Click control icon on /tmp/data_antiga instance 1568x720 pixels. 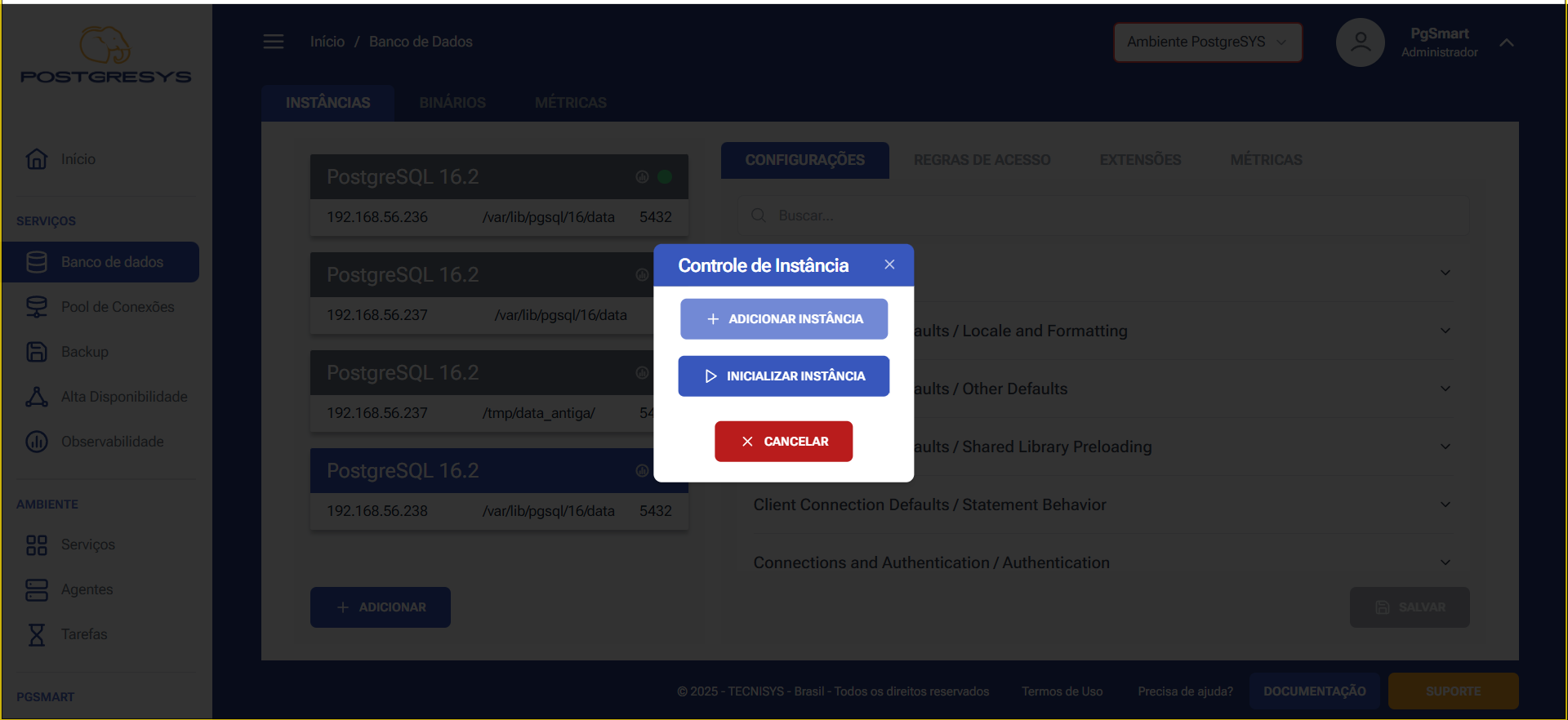642,373
